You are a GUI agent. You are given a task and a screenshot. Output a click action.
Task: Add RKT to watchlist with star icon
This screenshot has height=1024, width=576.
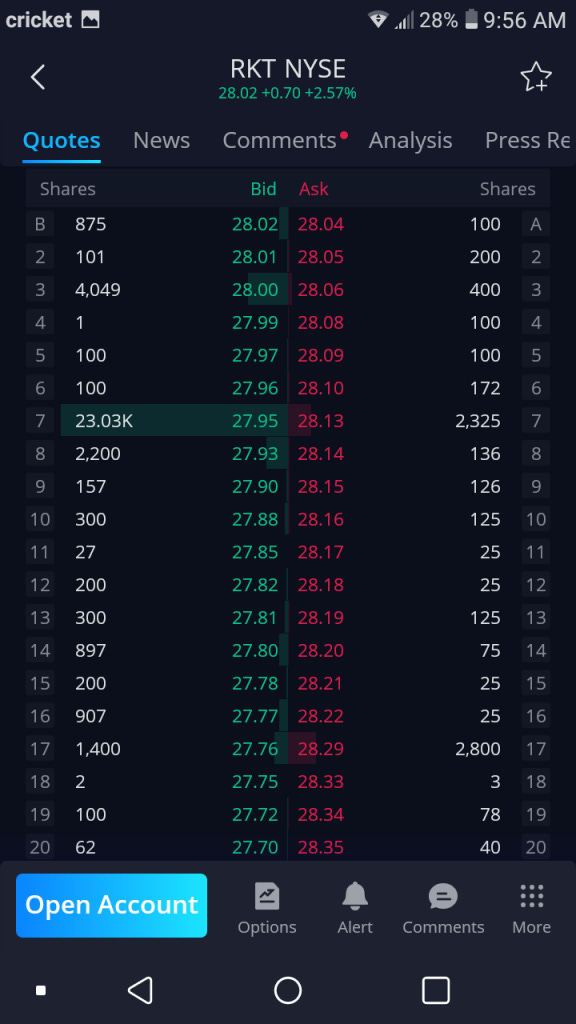coord(536,77)
